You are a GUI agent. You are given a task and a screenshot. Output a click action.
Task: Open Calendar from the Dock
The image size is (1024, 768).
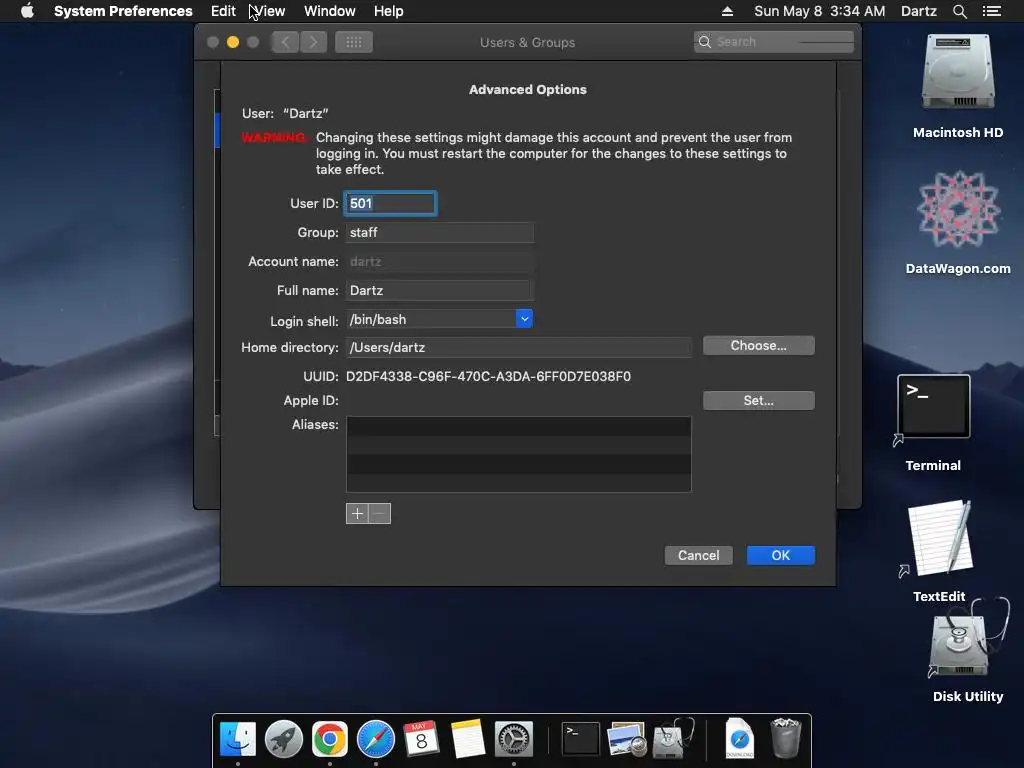(x=421, y=739)
